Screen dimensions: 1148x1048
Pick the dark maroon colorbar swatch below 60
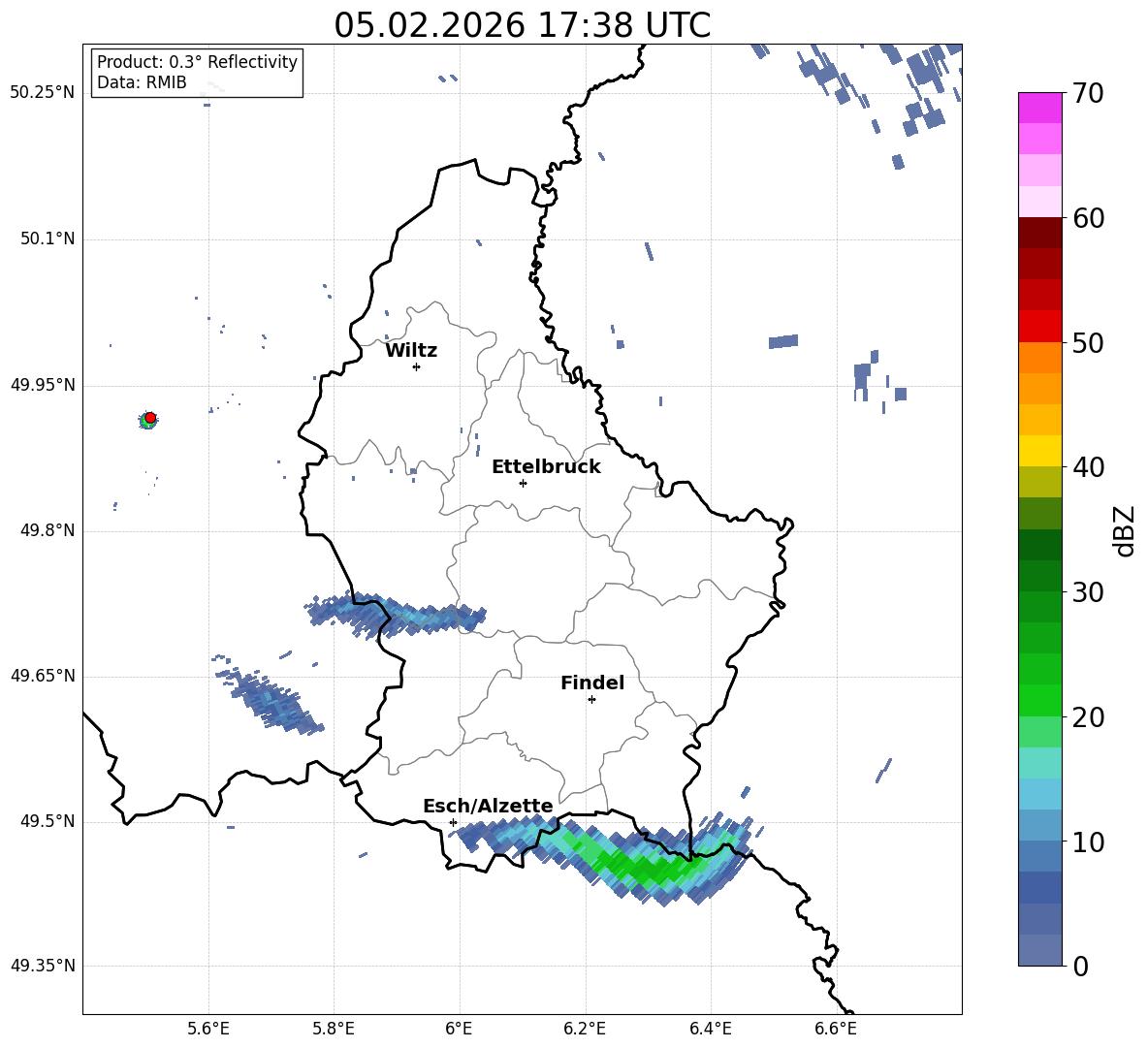click(1039, 233)
